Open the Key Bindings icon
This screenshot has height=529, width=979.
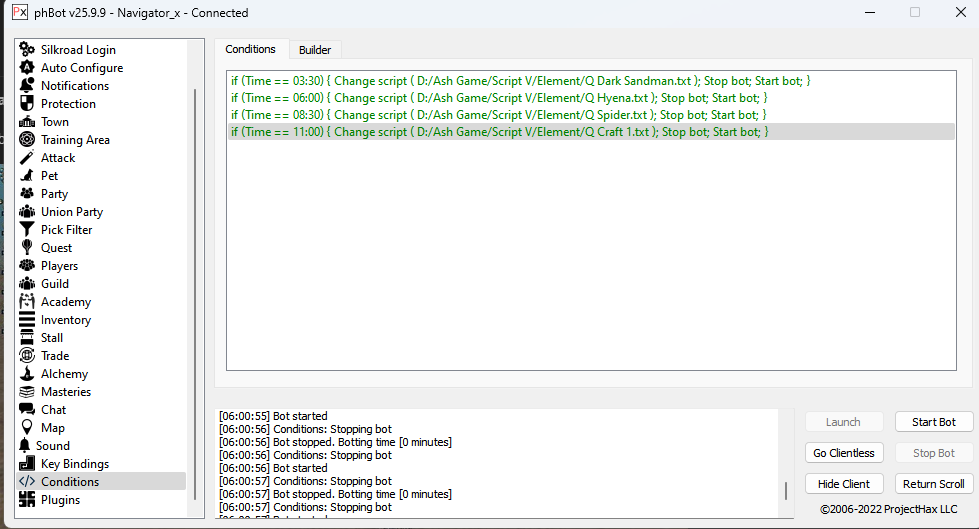tap(27, 463)
